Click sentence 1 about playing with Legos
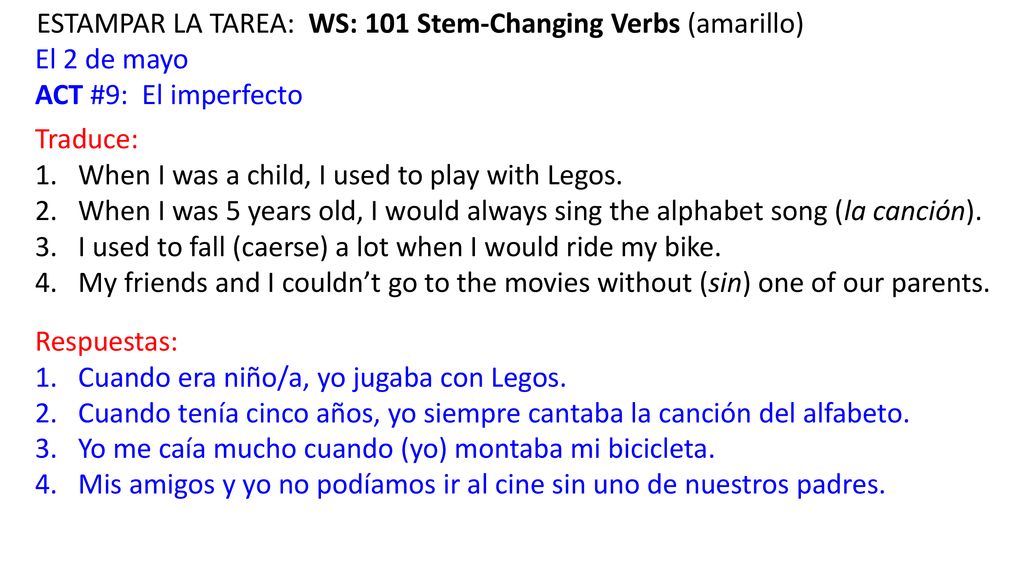 [x=350, y=176]
